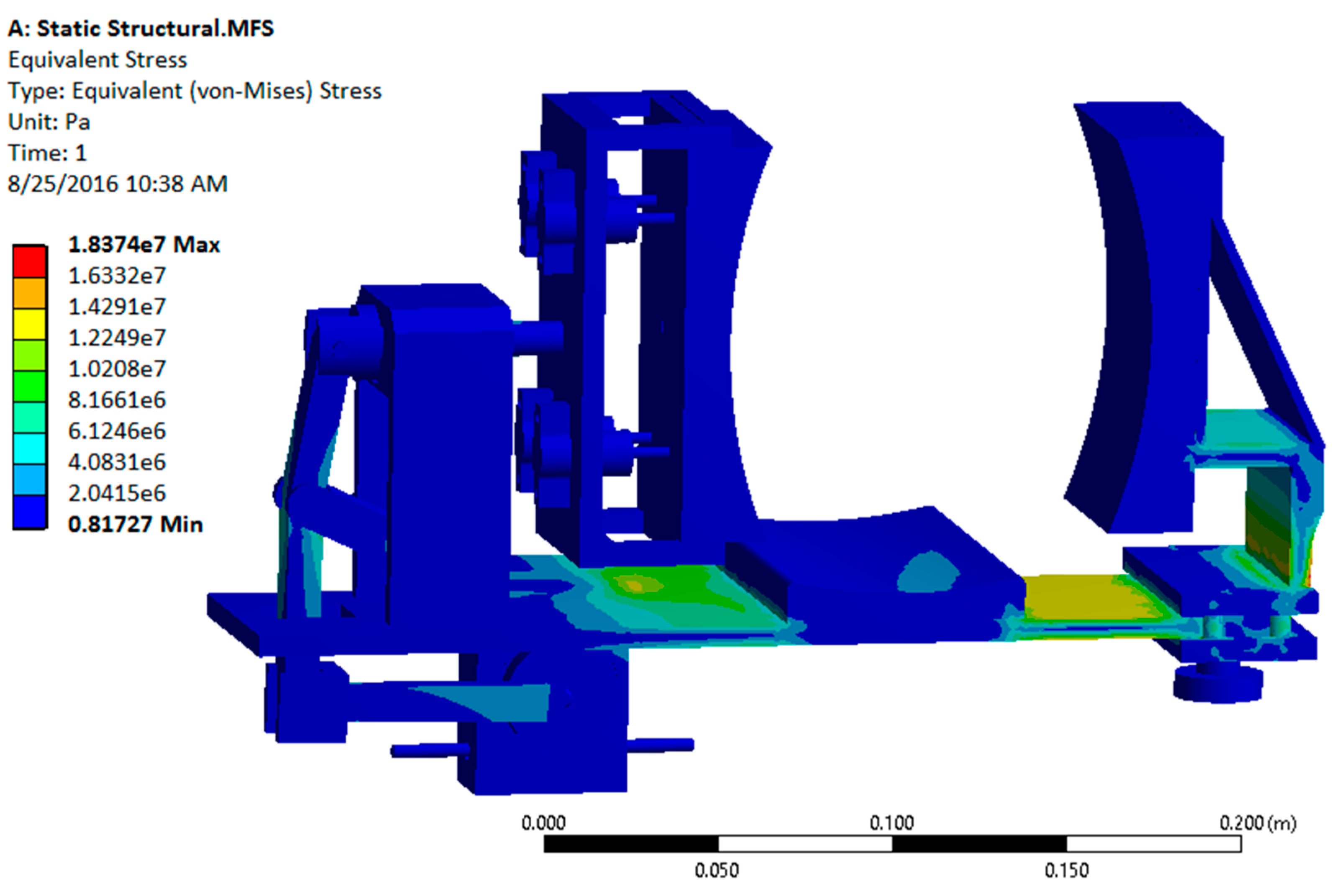Click the cyan legend color band
Image resolution: width=1342 pixels, height=896 pixels.
(30, 448)
